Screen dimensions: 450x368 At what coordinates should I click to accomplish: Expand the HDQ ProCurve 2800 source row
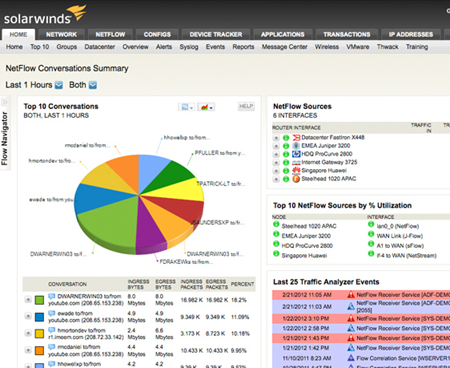coord(276,154)
